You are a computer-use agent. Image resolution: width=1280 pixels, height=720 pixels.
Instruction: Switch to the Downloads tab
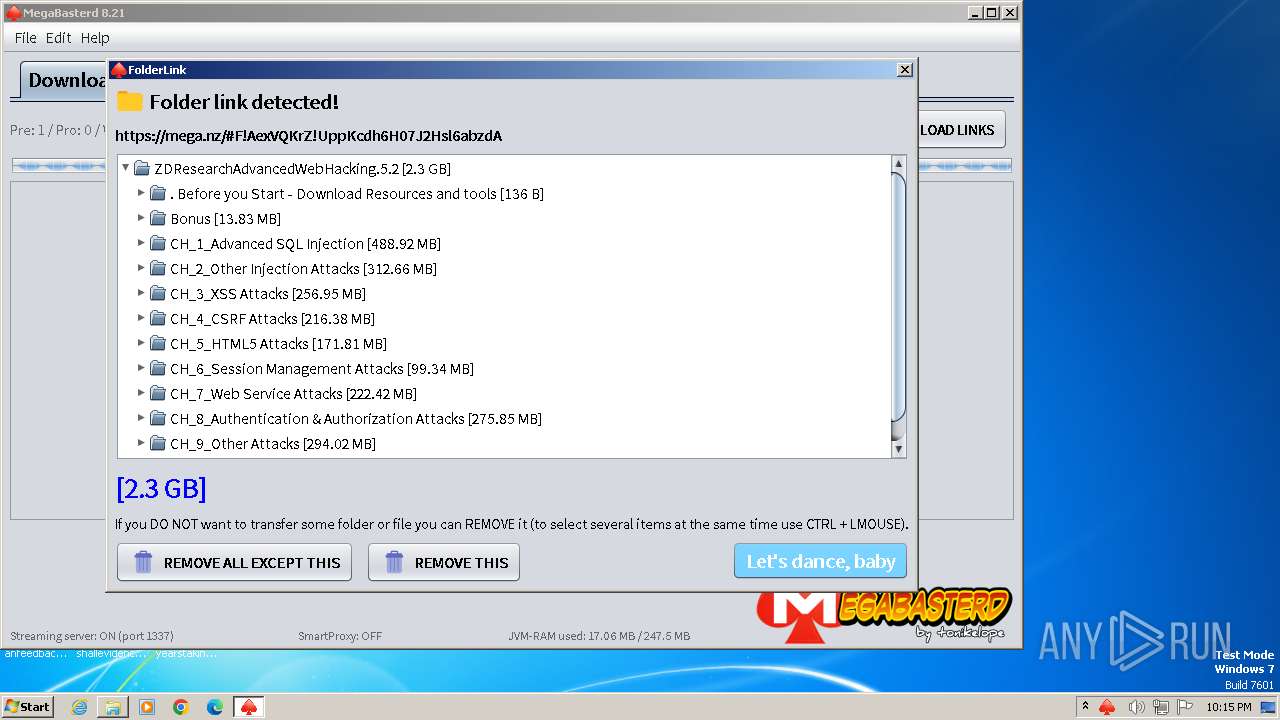pos(65,80)
